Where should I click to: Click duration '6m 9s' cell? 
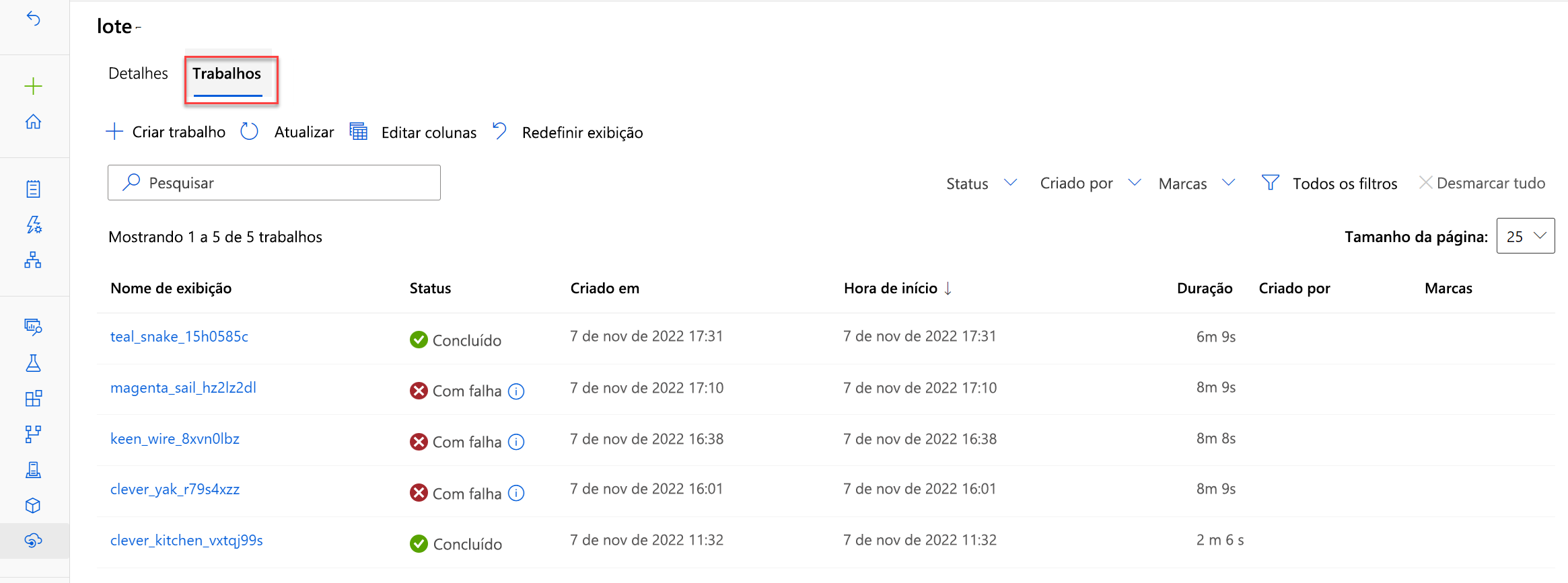tap(1216, 337)
